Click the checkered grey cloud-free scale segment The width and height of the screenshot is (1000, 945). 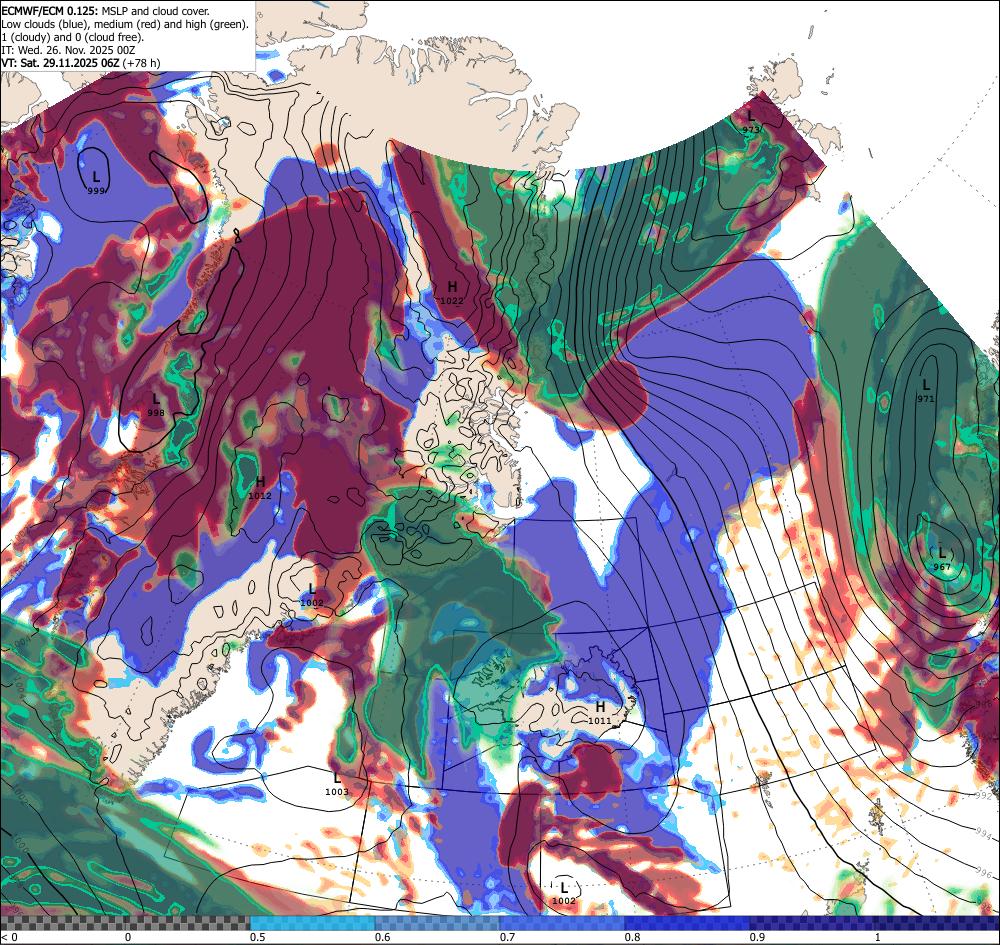pos(125,923)
